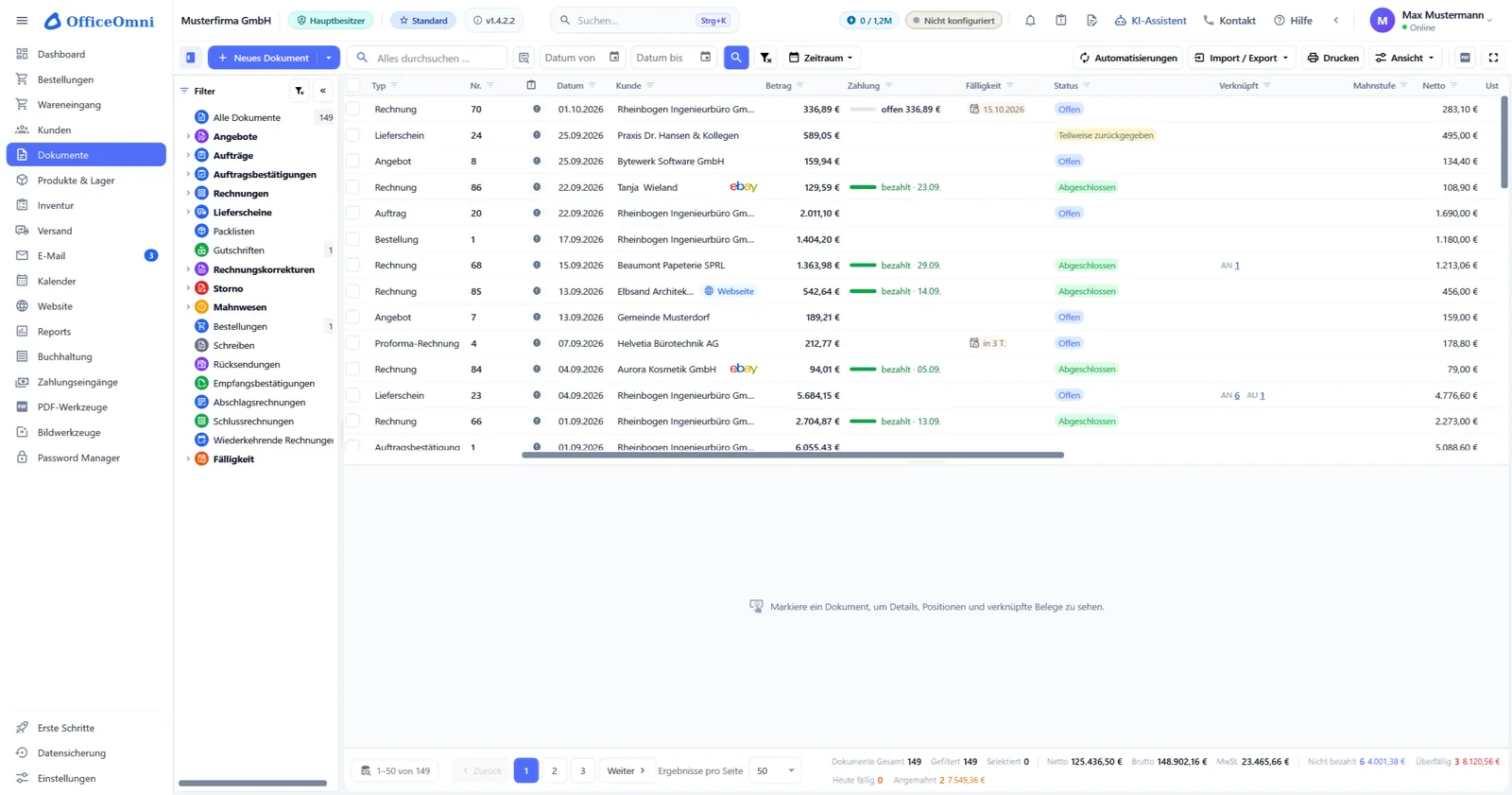This screenshot has height=795, width=1512.
Task: Open the document edit icon in top bar
Action: click(x=1091, y=20)
